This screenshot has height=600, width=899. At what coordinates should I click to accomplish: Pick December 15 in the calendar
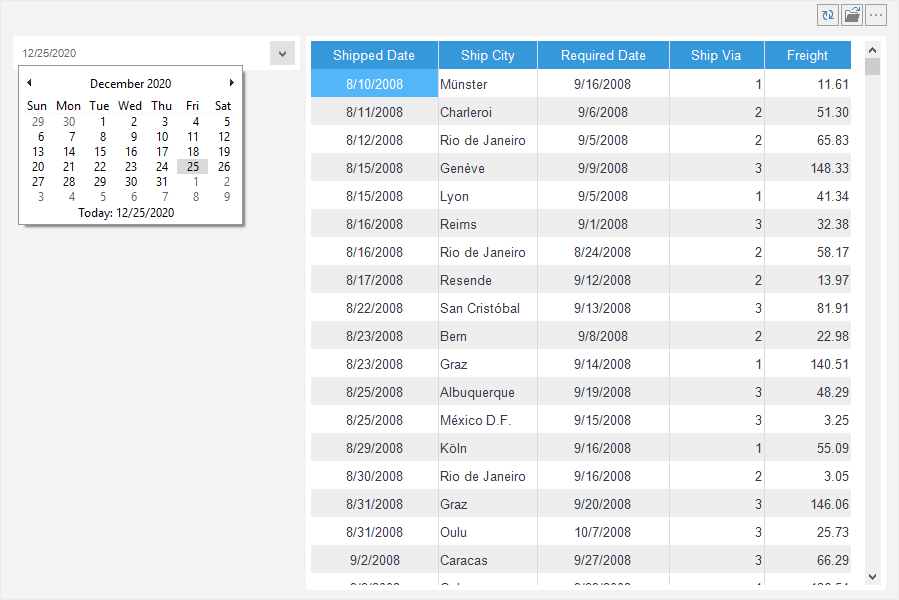pos(100,152)
